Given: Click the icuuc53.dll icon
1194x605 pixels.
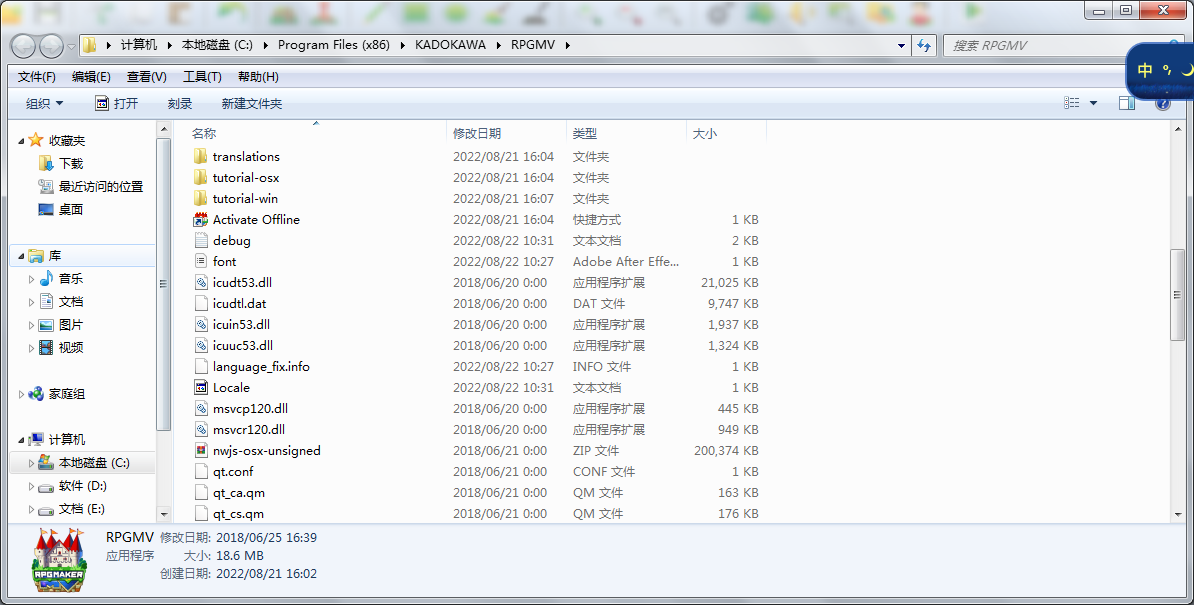Looking at the screenshot, I should pos(200,345).
